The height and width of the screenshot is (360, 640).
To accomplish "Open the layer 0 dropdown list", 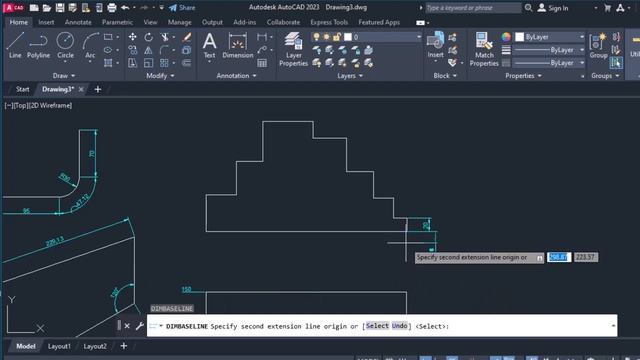I will pos(418,37).
